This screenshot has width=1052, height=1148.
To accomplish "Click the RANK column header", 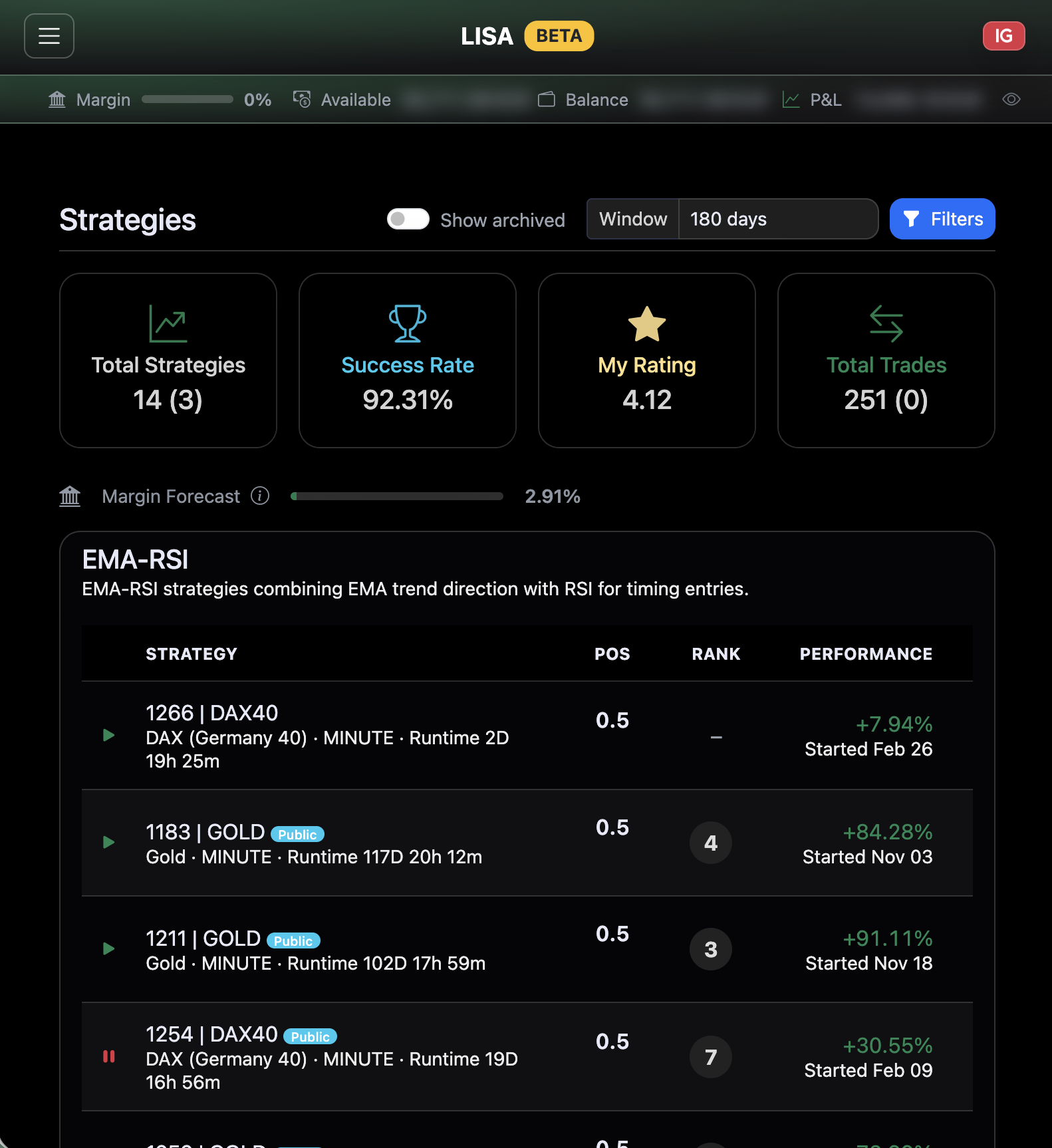I will tap(716, 654).
